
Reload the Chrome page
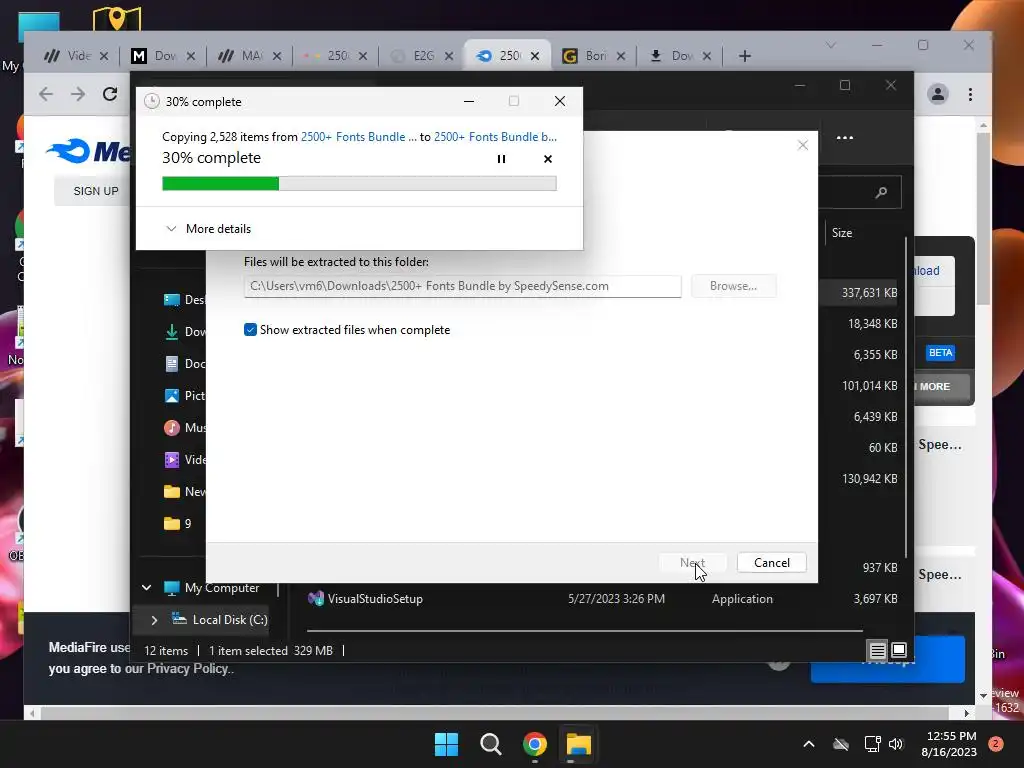pos(110,94)
